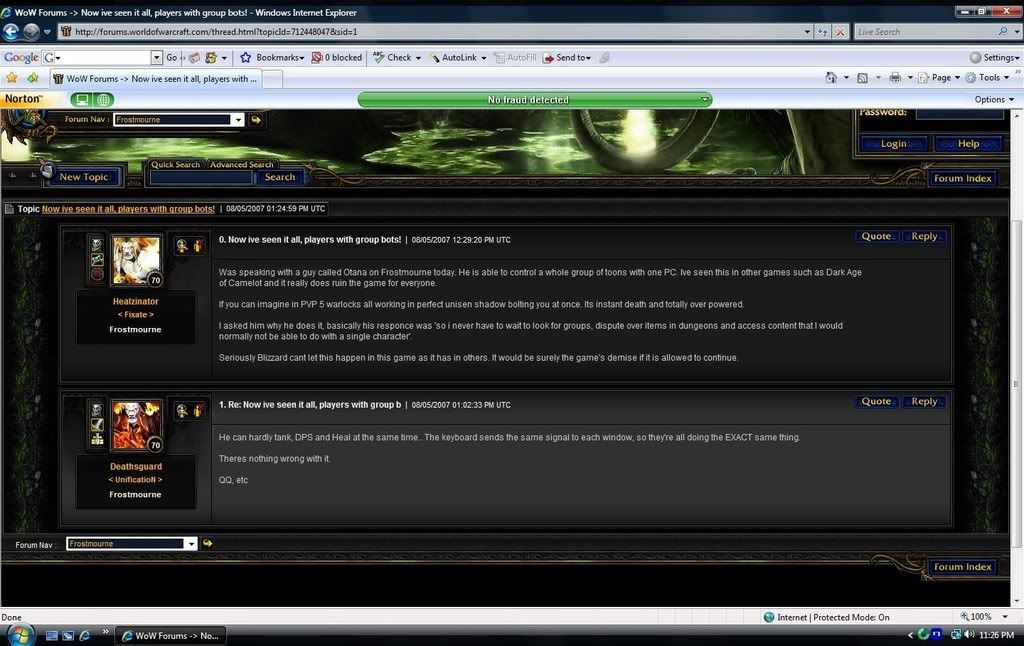Switch to the Quick Search tab
Image resolution: width=1024 pixels, height=646 pixels.
[175, 165]
